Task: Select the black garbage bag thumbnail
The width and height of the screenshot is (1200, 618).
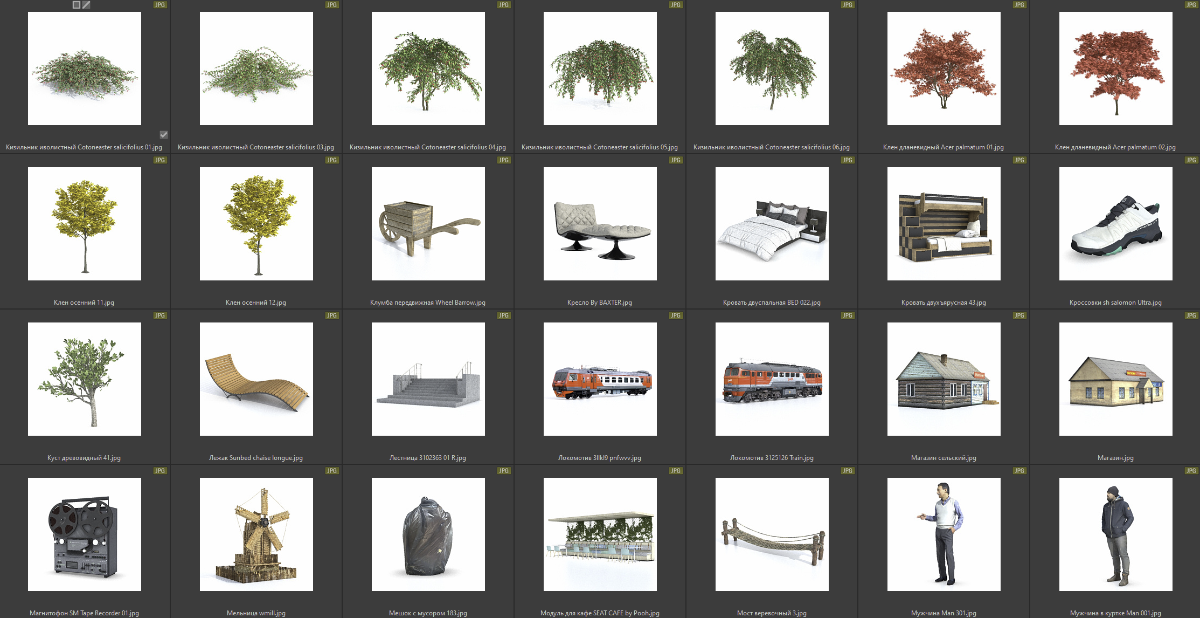Action: tap(428, 534)
